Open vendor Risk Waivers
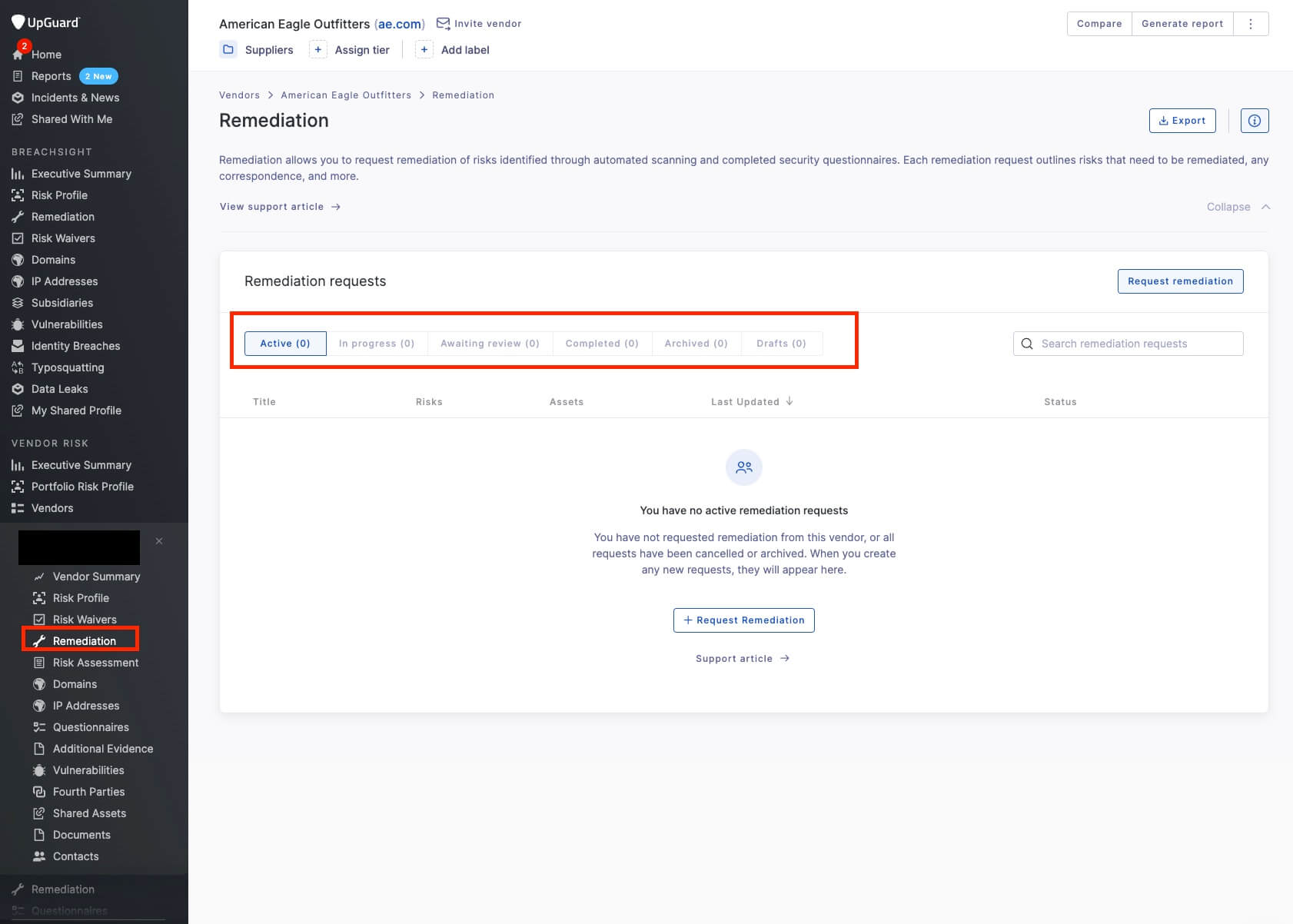The height and width of the screenshot is (924, 1293). [85, 620]
